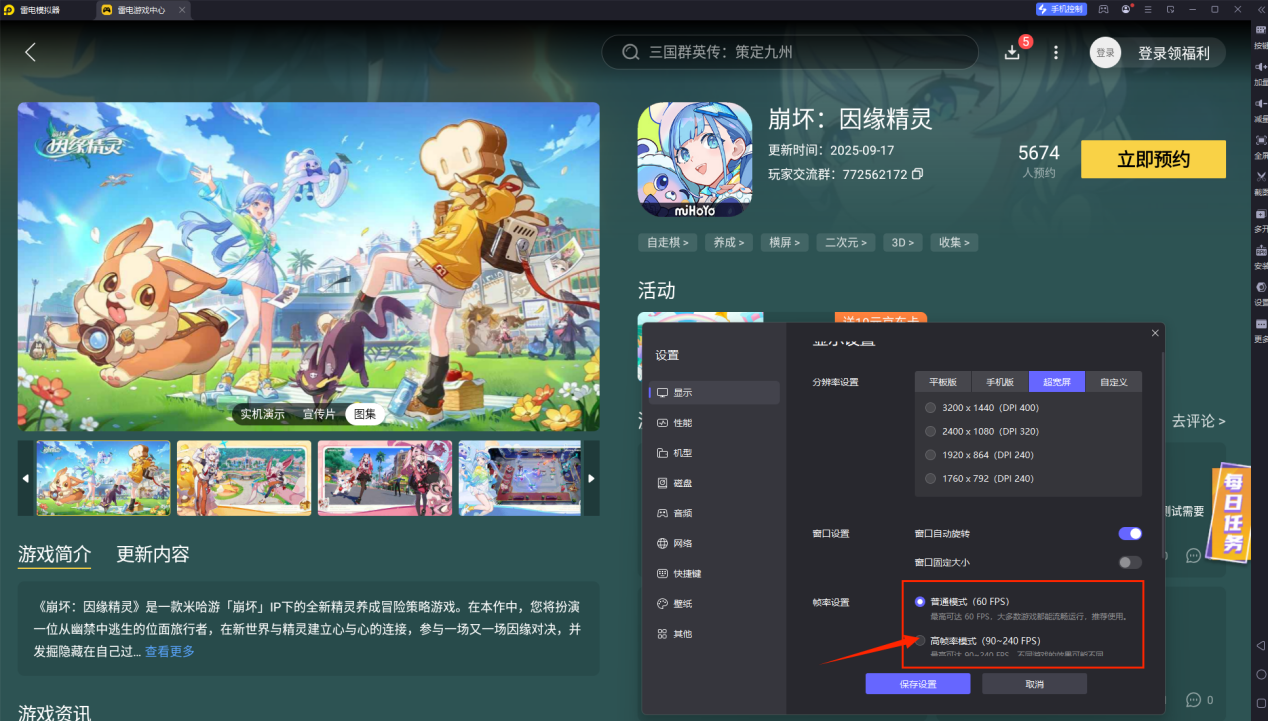1268x721 pixels.
Task: Open the 更多 (more) sidebar icon
Action: [1260, 324]
